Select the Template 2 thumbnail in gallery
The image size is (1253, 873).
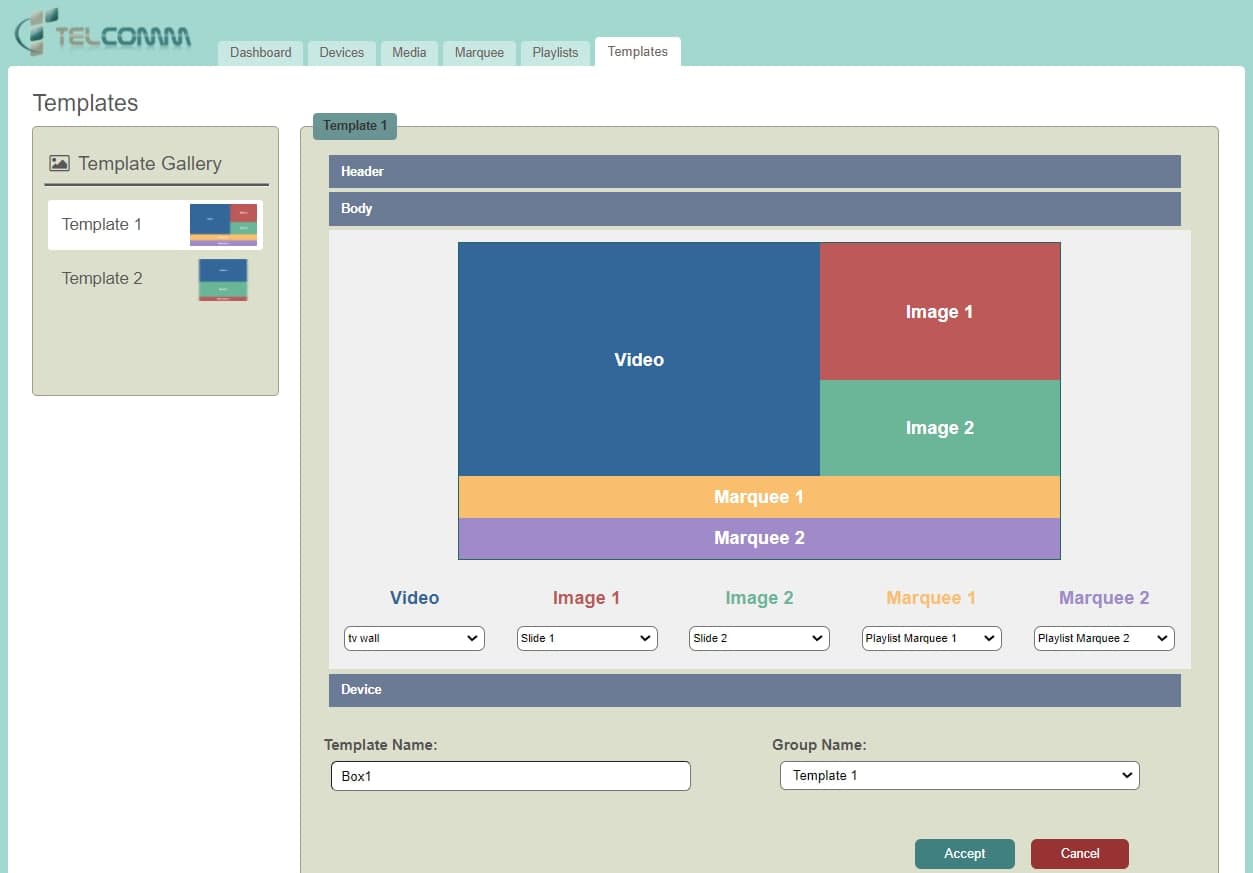point(222,279)
